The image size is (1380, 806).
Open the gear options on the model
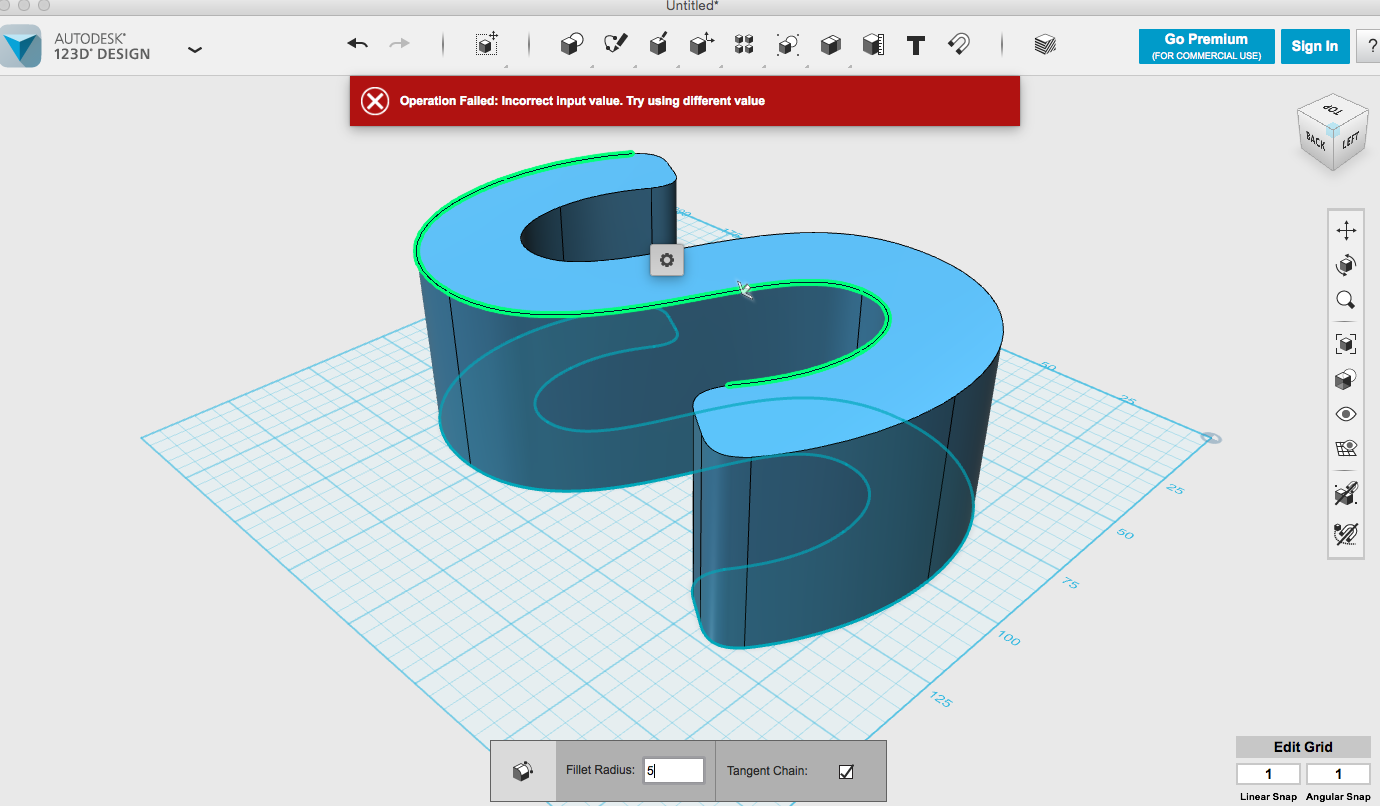(667, 260)
